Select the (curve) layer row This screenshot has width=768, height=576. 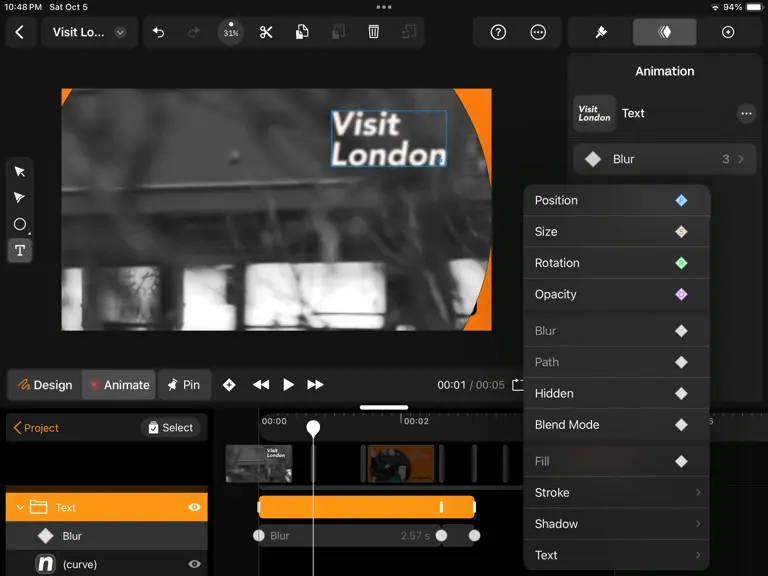(107, 564)
